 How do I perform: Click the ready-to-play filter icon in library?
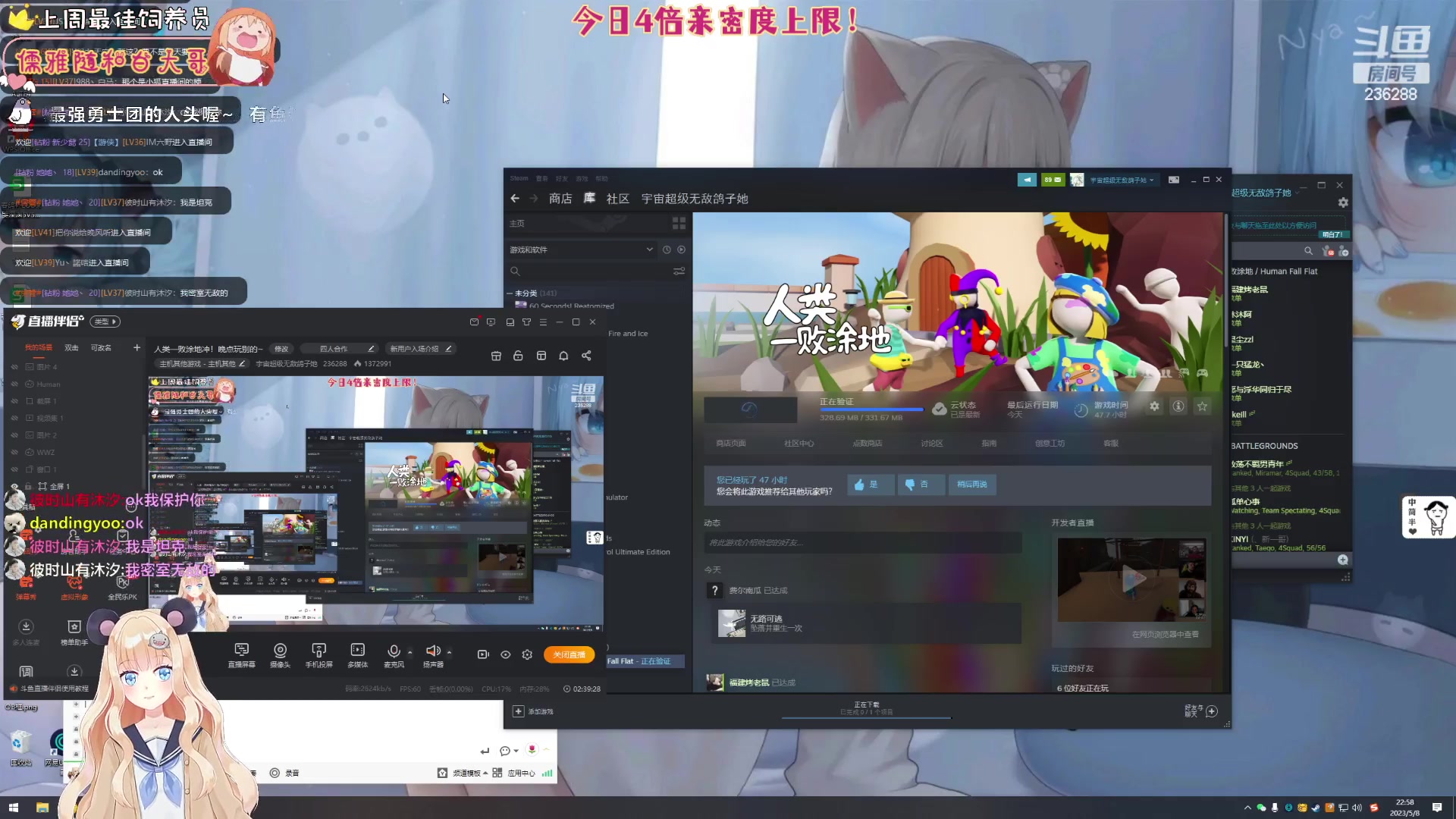pos(681,249)
